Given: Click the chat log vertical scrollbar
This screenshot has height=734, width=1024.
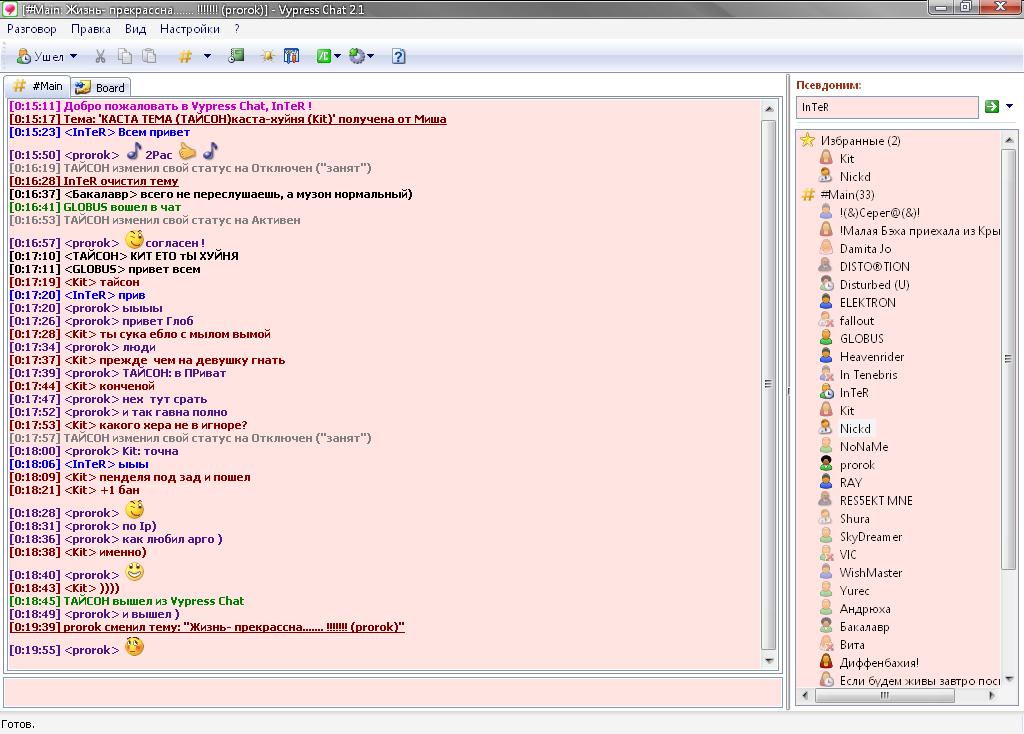Looking at the screenshot, I should click(x=769, y=384).
